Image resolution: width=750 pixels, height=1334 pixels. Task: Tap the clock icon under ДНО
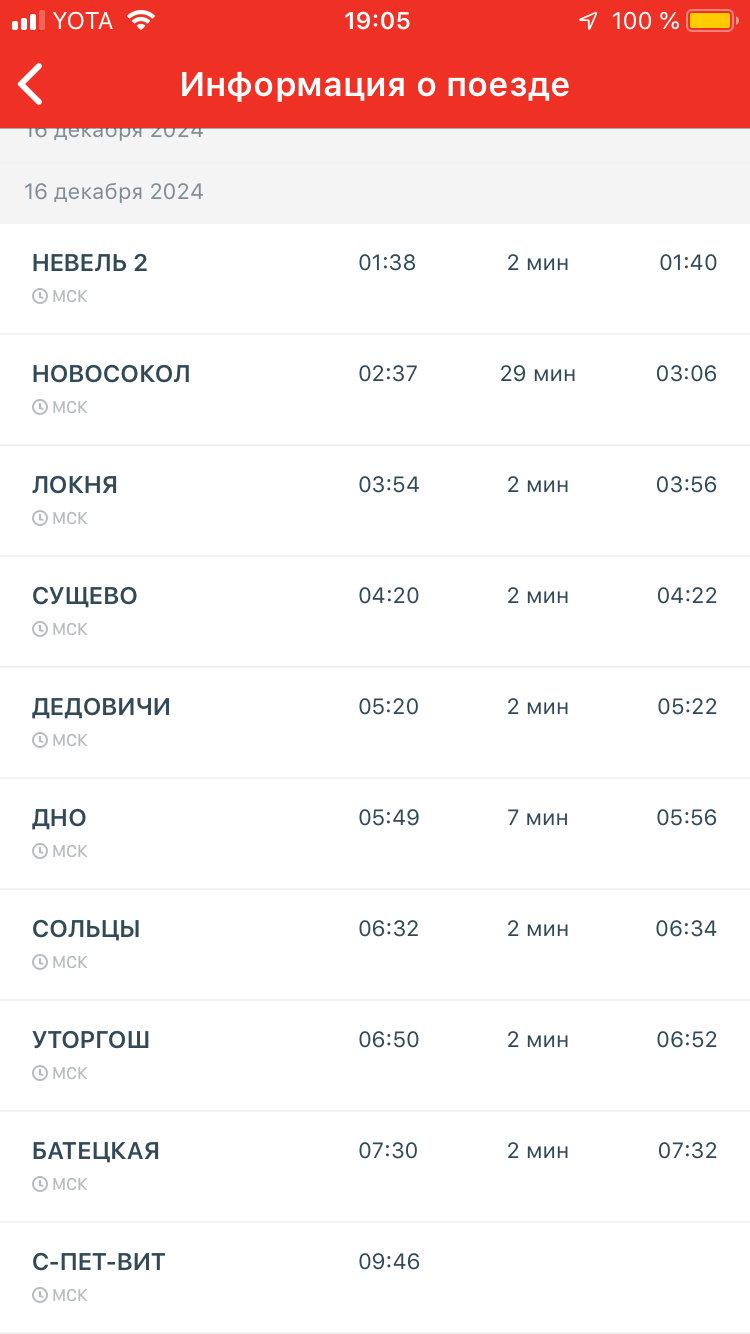(40, 852)
